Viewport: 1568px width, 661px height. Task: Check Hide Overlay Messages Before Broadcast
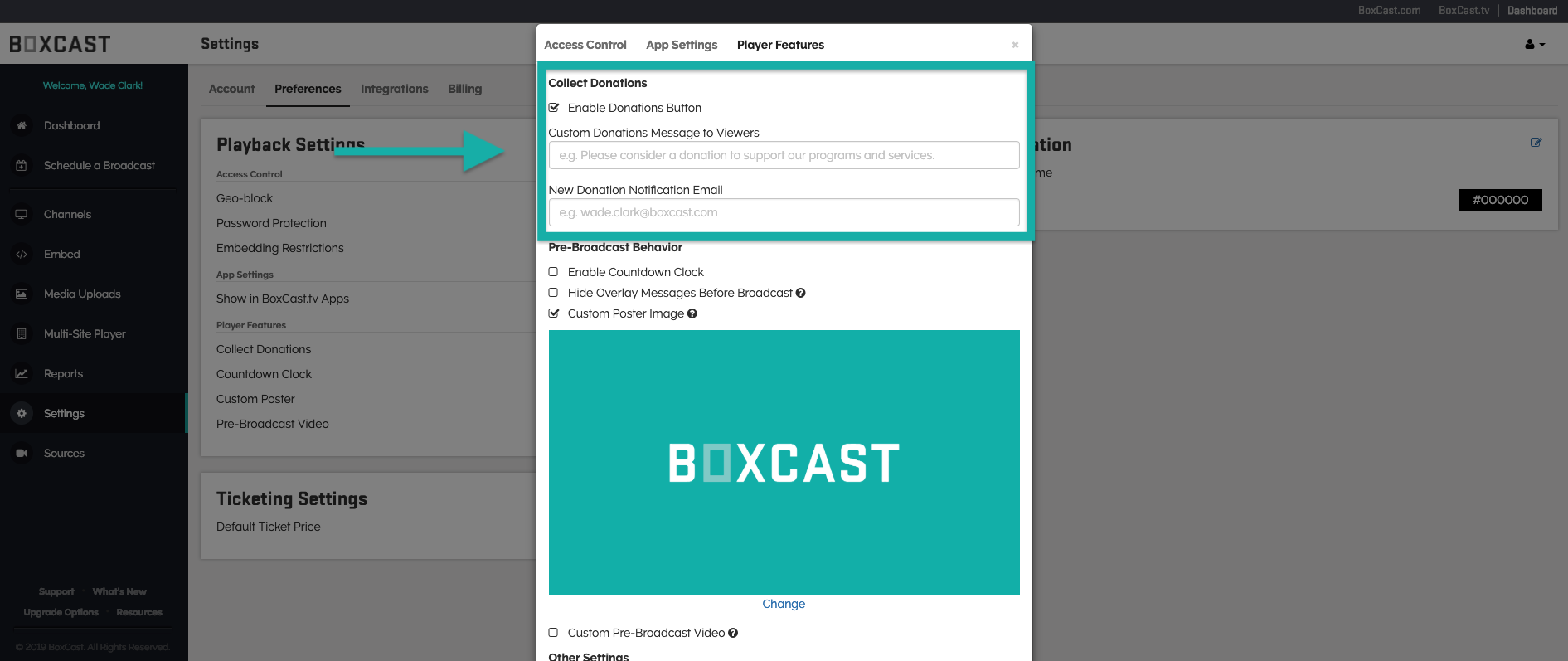click(x=554, y=293)
